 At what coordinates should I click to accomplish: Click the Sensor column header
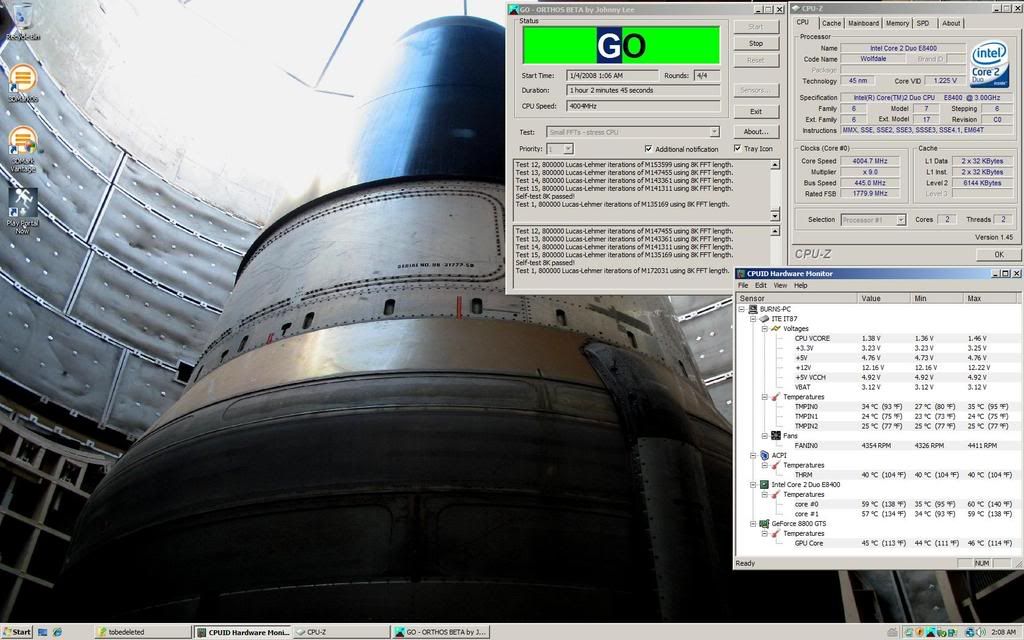tap(796, 298)
